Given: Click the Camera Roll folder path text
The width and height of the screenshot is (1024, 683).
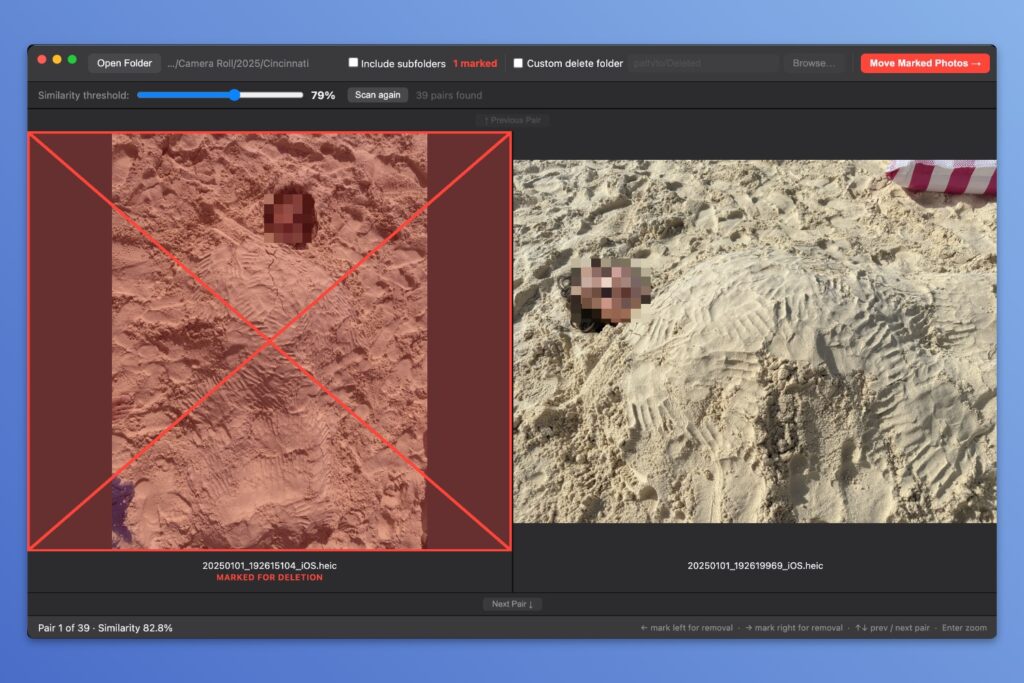Looking at the screenshot, I should point(238,63).
